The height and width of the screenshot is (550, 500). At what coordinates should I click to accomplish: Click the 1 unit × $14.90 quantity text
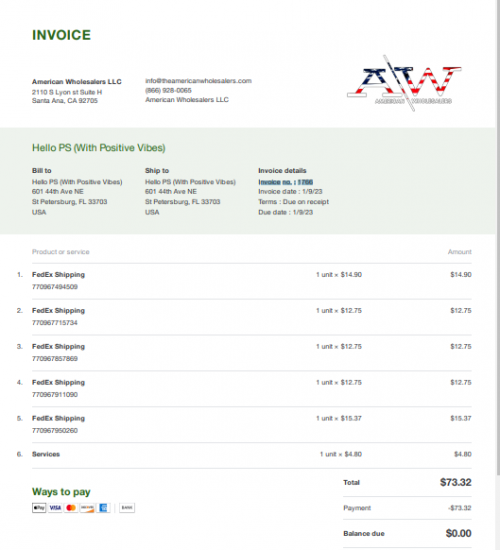[x=339, y=275]
